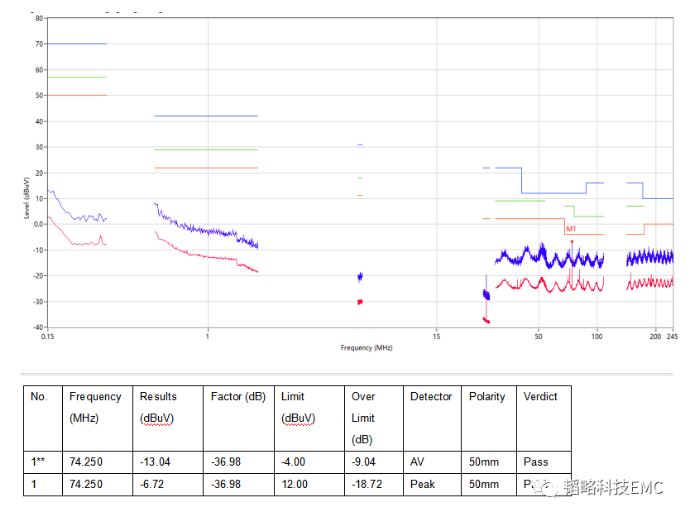Select the AV detector cell
Image resolution: width=695 pixels, height=513 pixels.
click(x=418, y=462)
